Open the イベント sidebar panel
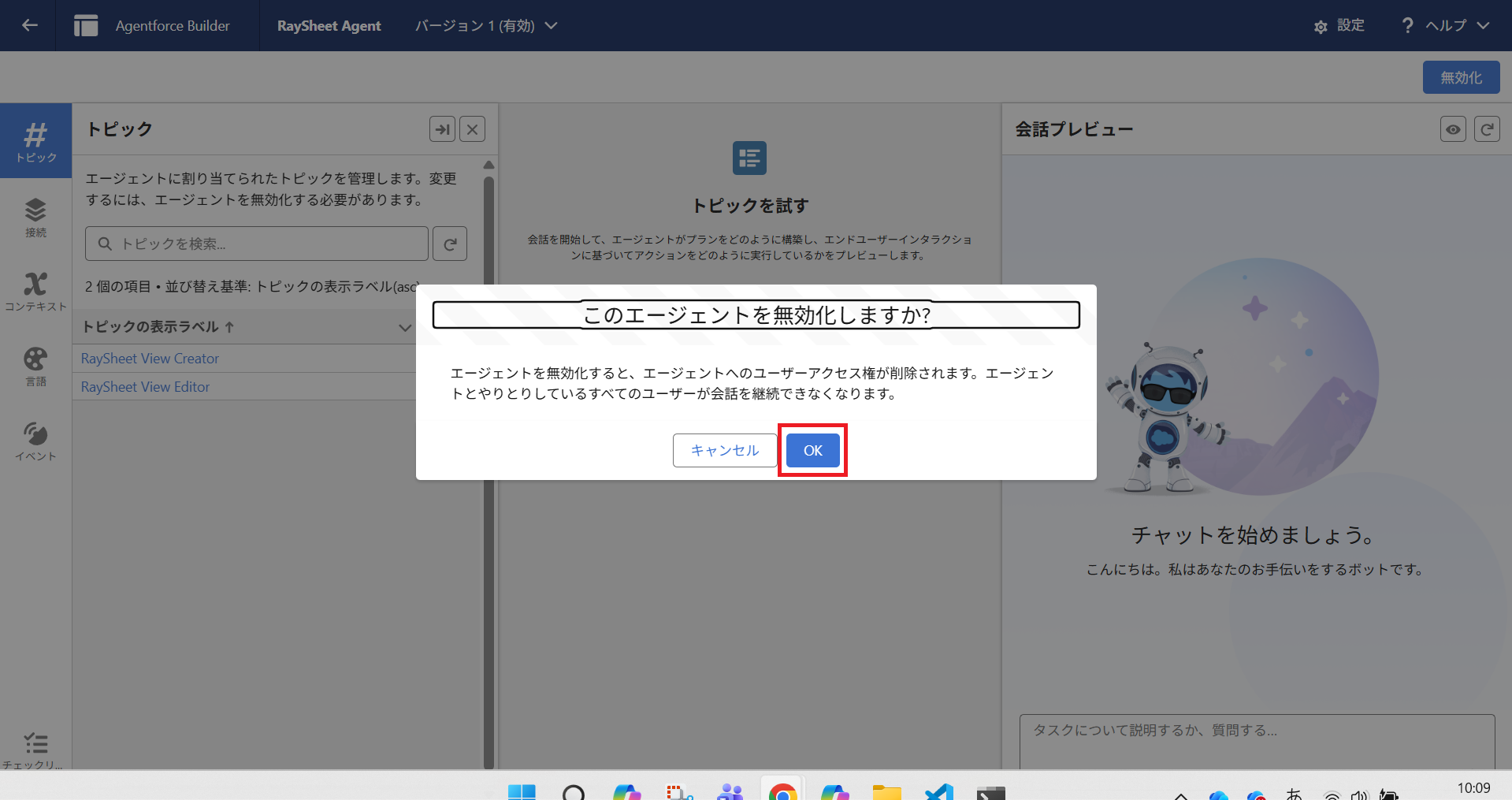 pos(35,441)
